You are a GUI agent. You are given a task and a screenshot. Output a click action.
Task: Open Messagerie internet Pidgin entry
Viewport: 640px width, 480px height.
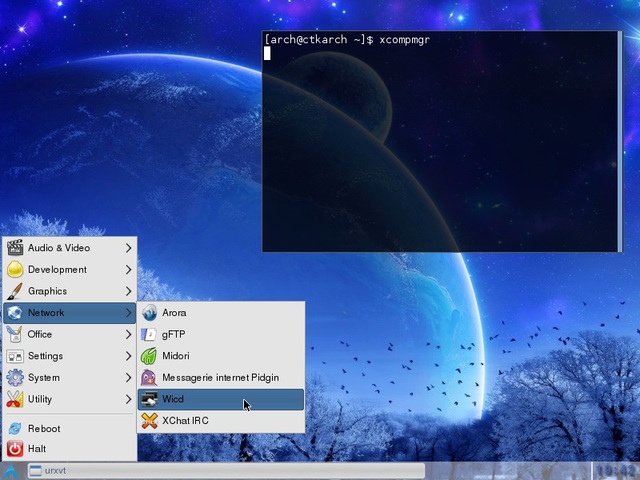pyautogui.click(x=221, y=378)
